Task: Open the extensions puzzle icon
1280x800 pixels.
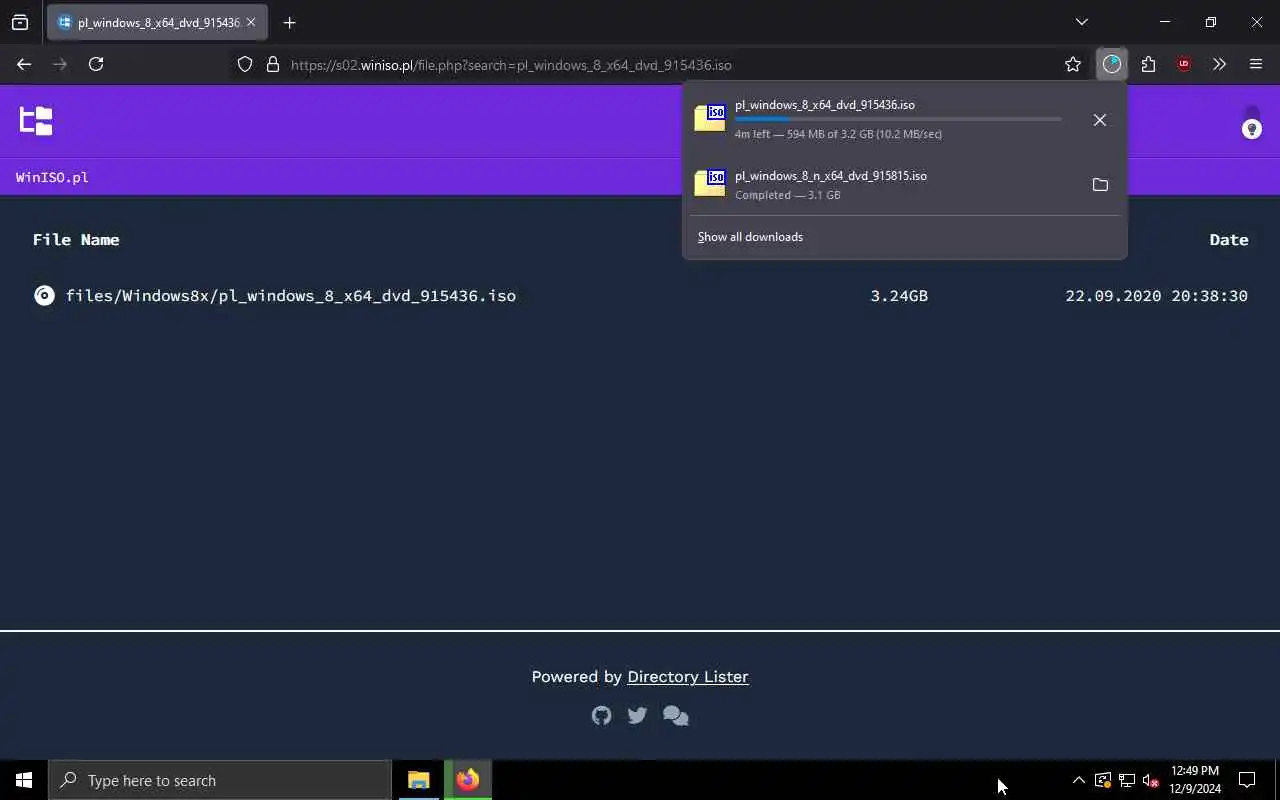Action: tap(1148, 64)
